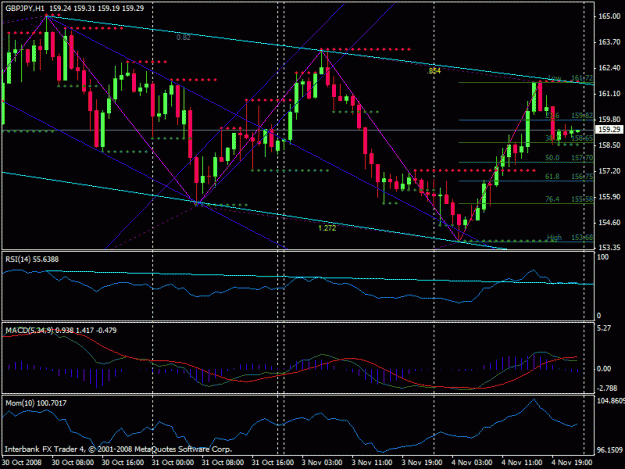
Task: Click the Mom(10) 100.7017 indicator label
Action: (x=36, y=403)
